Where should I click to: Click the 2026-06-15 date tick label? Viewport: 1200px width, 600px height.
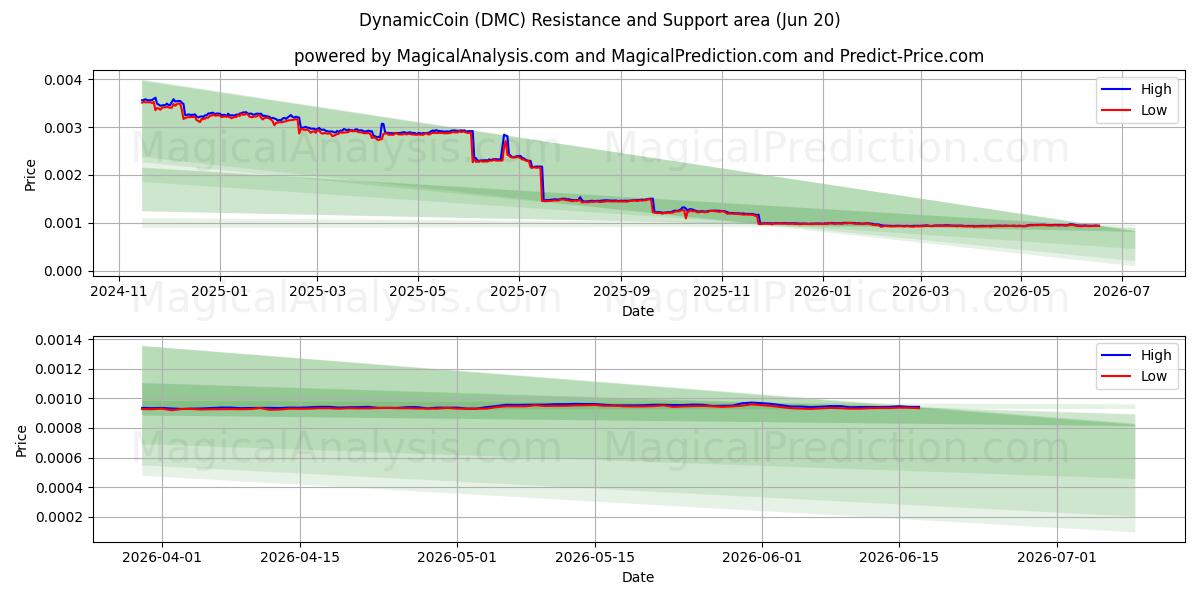click(899, 557)
